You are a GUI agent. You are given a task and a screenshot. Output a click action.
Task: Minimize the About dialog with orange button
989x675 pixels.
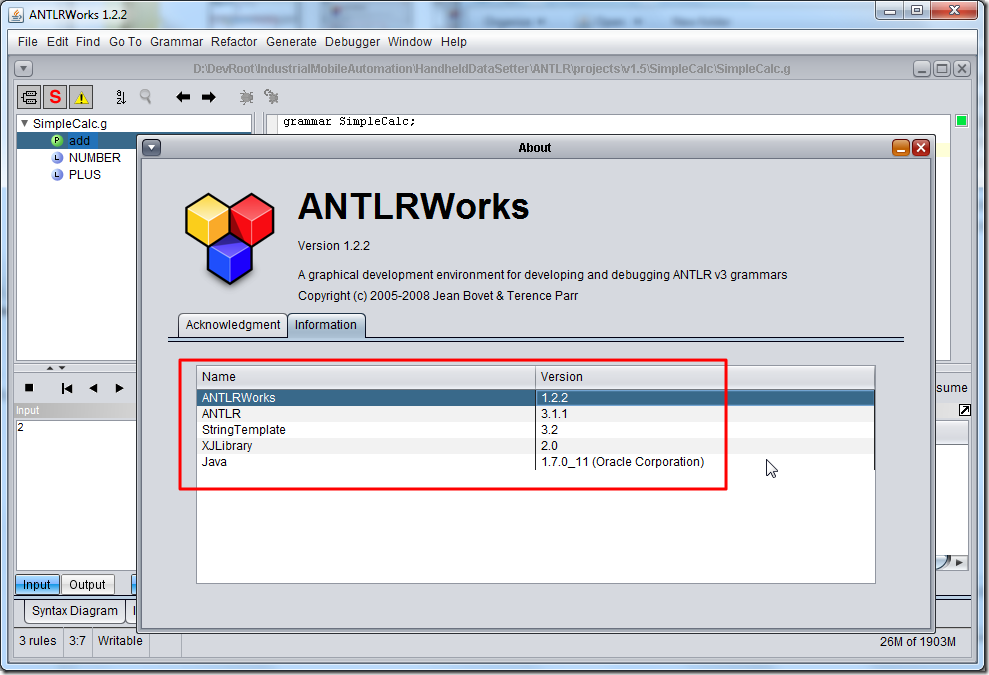coord(901,148)
